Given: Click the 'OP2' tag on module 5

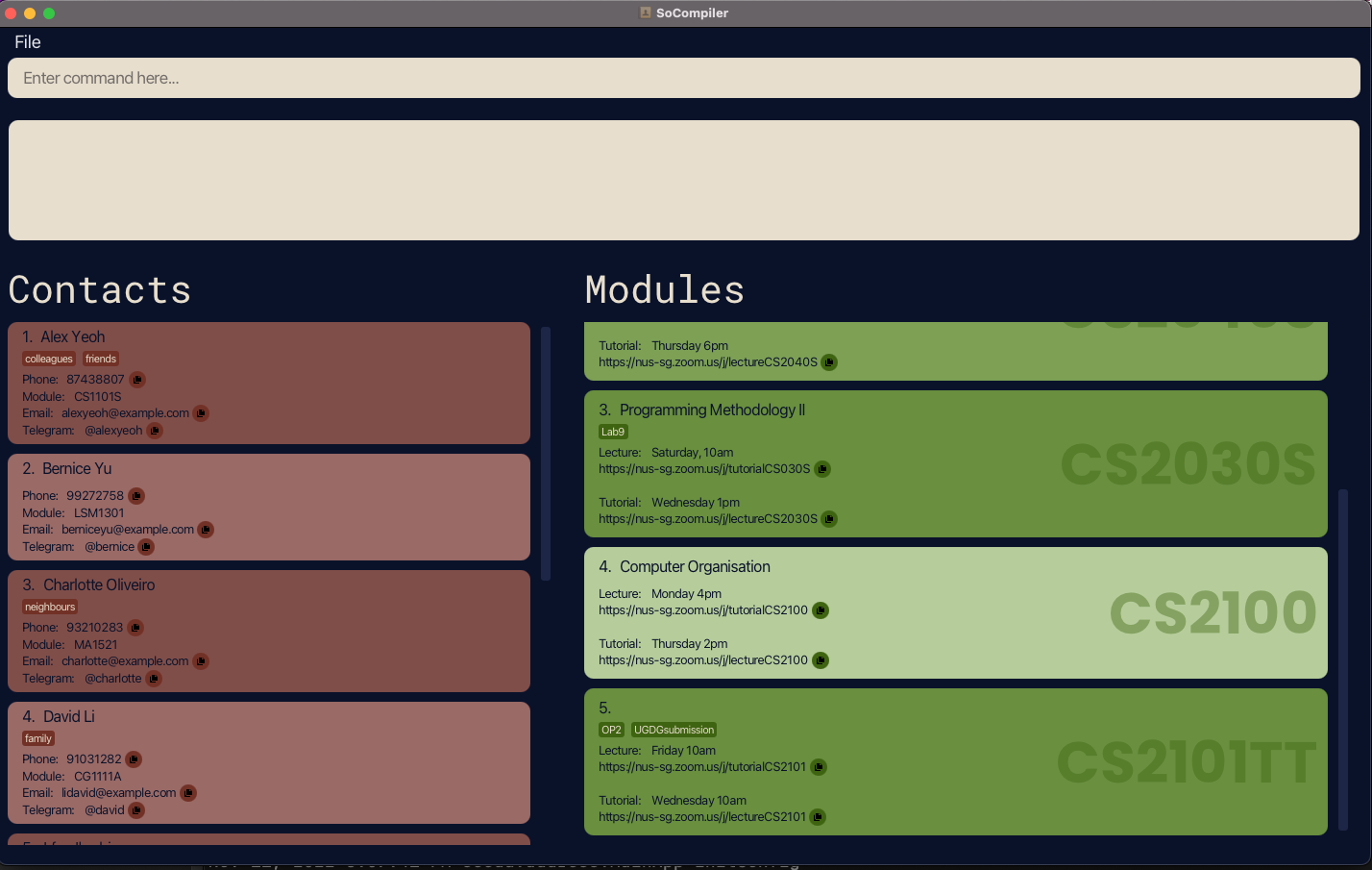Looking at the screenshot, I should pos(611,730).
